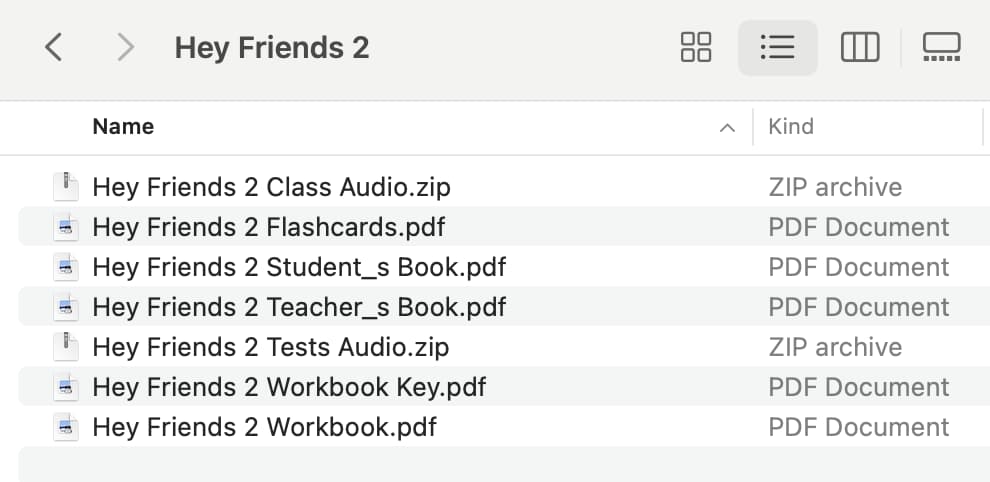Click the Student_s Book PDF file icon
This screenshot has width=990, height=482.
(66, 267)
